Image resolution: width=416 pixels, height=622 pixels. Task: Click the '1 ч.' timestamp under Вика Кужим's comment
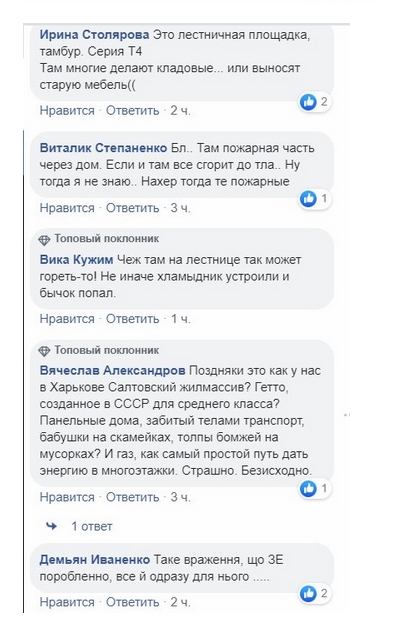180,319
